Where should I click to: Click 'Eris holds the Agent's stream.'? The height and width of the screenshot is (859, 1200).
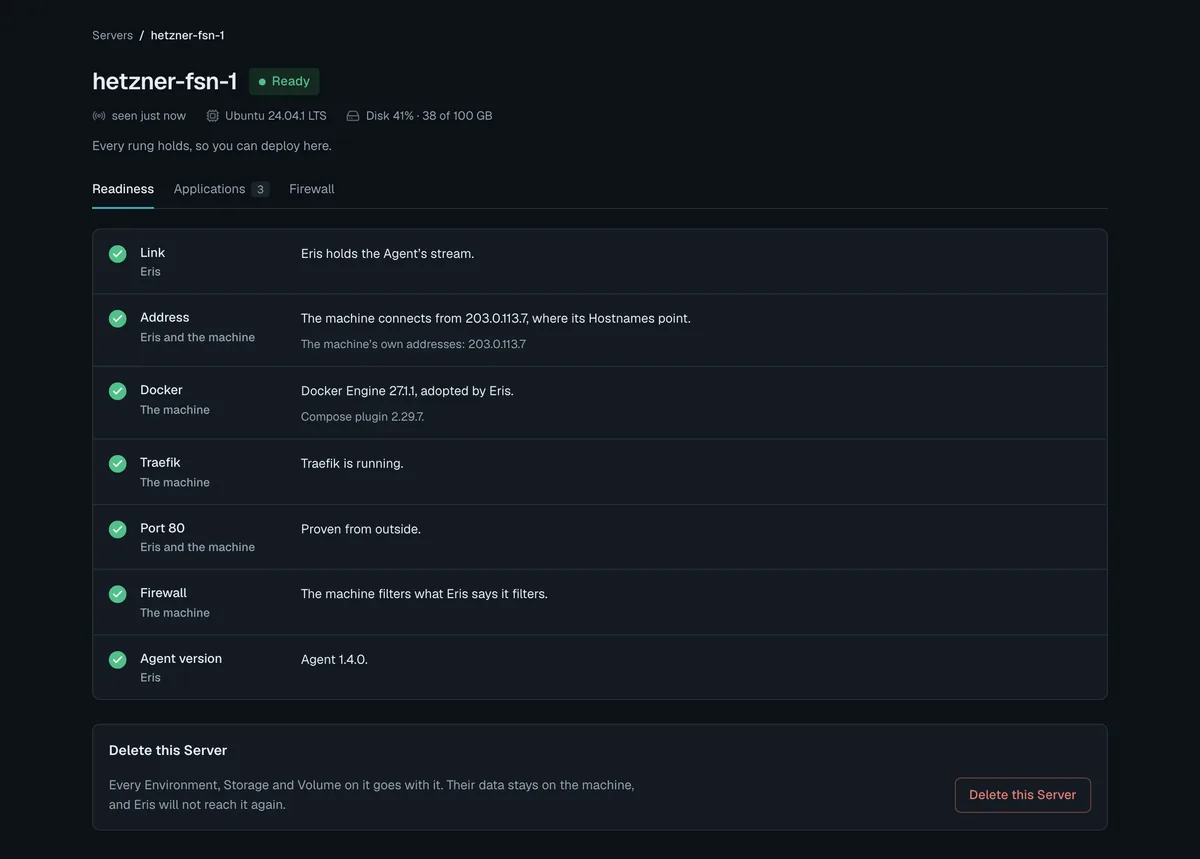point(387,254)
